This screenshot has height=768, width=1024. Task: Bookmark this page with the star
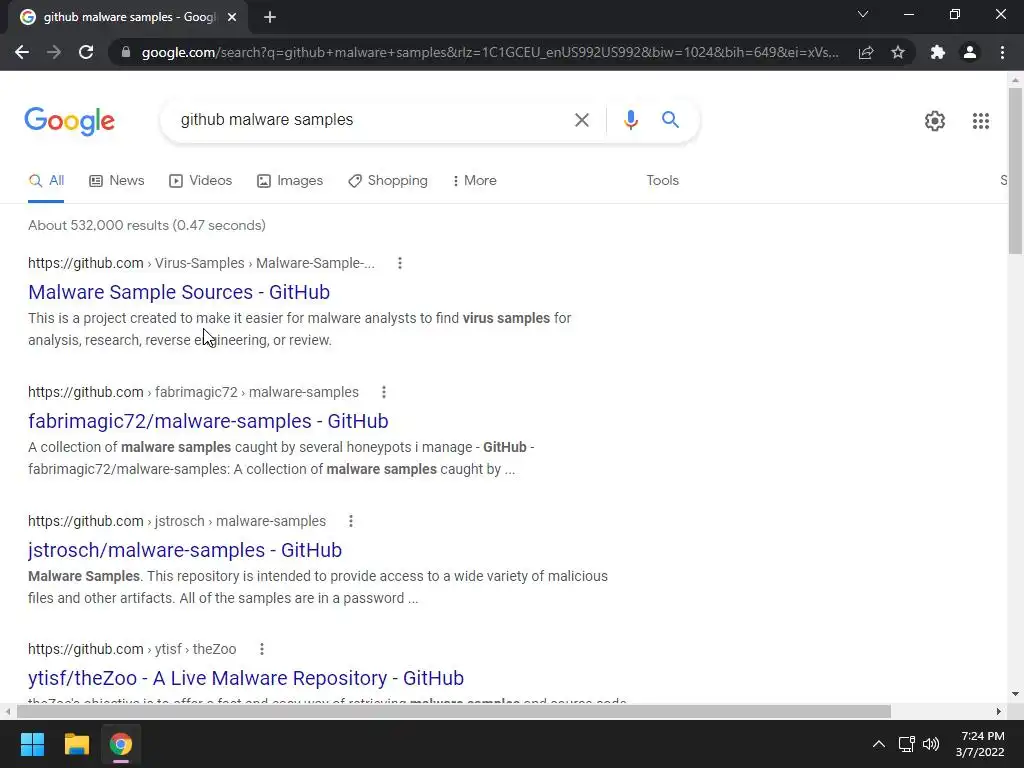coord(898,52)
